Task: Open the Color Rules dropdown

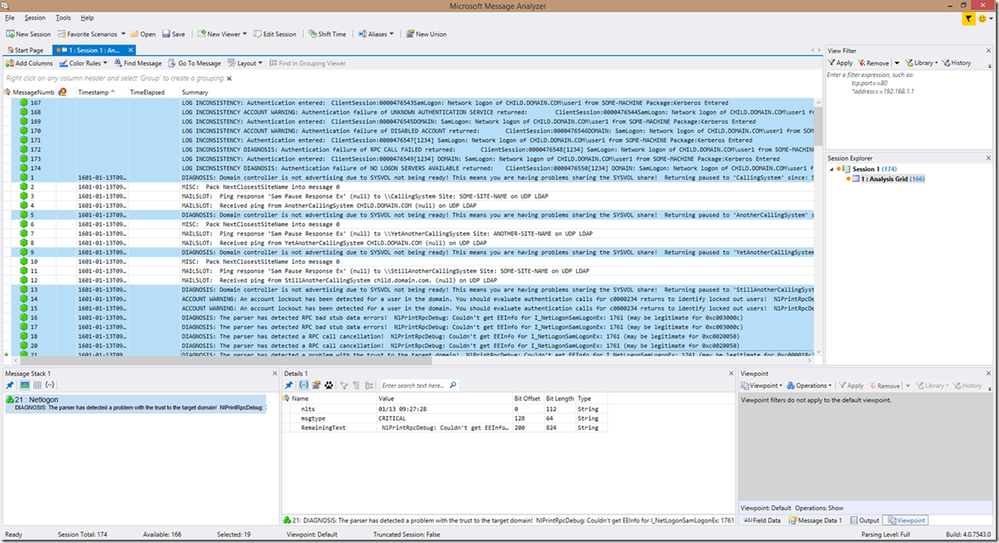Action: coord(83,63)
